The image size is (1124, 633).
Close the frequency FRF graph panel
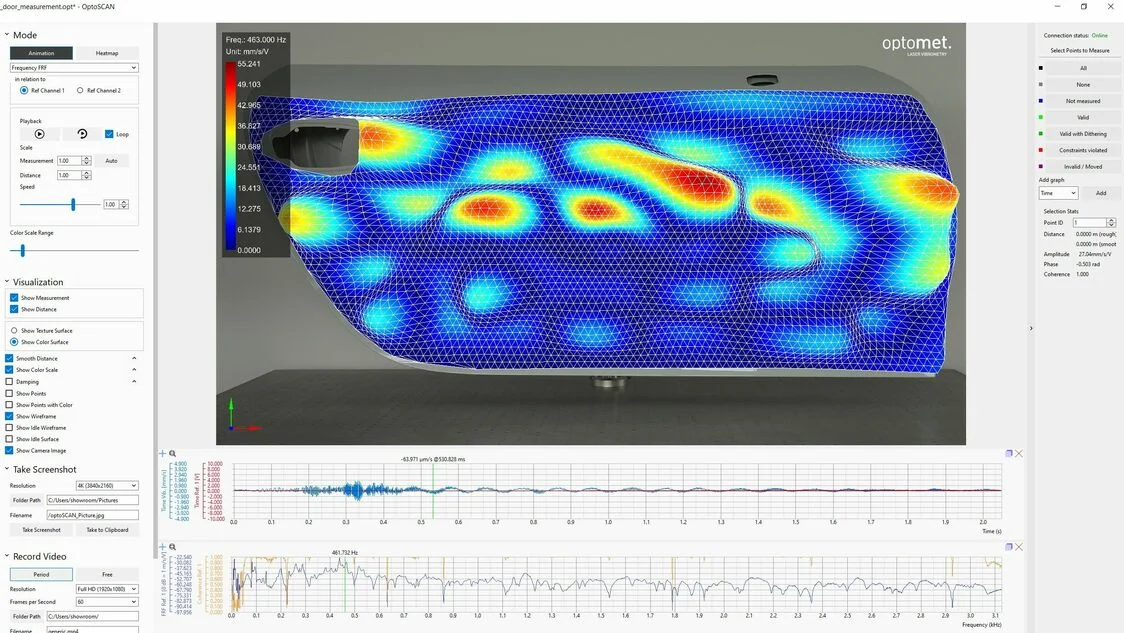[1019, 547]
